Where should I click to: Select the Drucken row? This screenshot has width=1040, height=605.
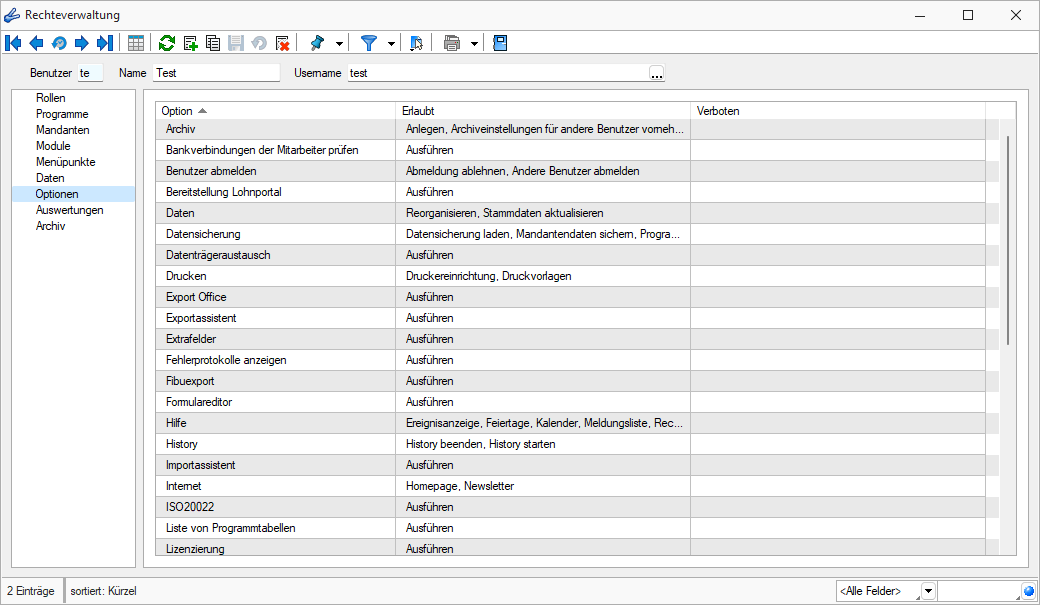click(570, 276)
